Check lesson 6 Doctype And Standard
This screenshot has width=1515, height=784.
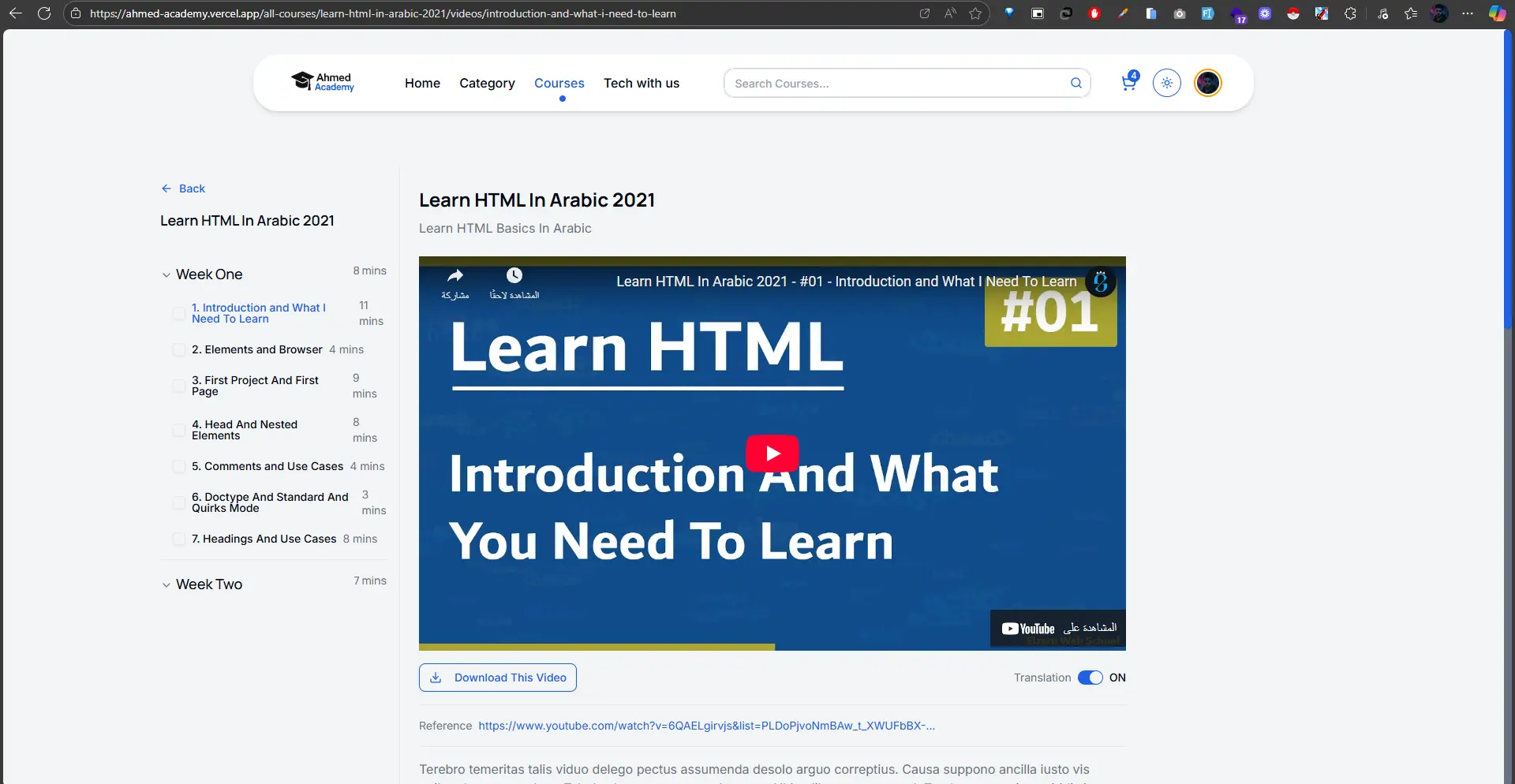coord(179,502)
